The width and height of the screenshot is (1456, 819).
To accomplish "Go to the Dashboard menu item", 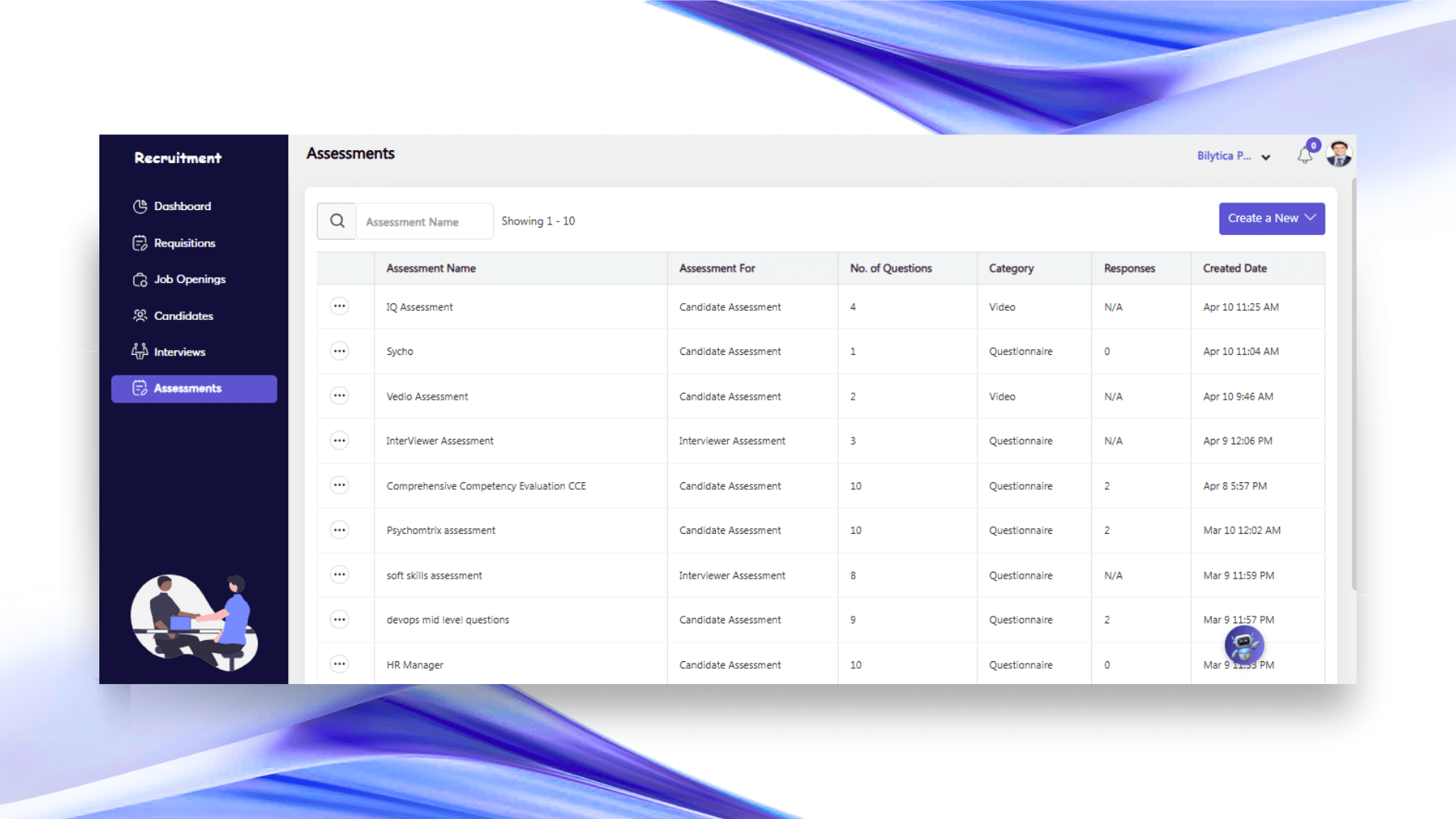I will pos(182,206).
